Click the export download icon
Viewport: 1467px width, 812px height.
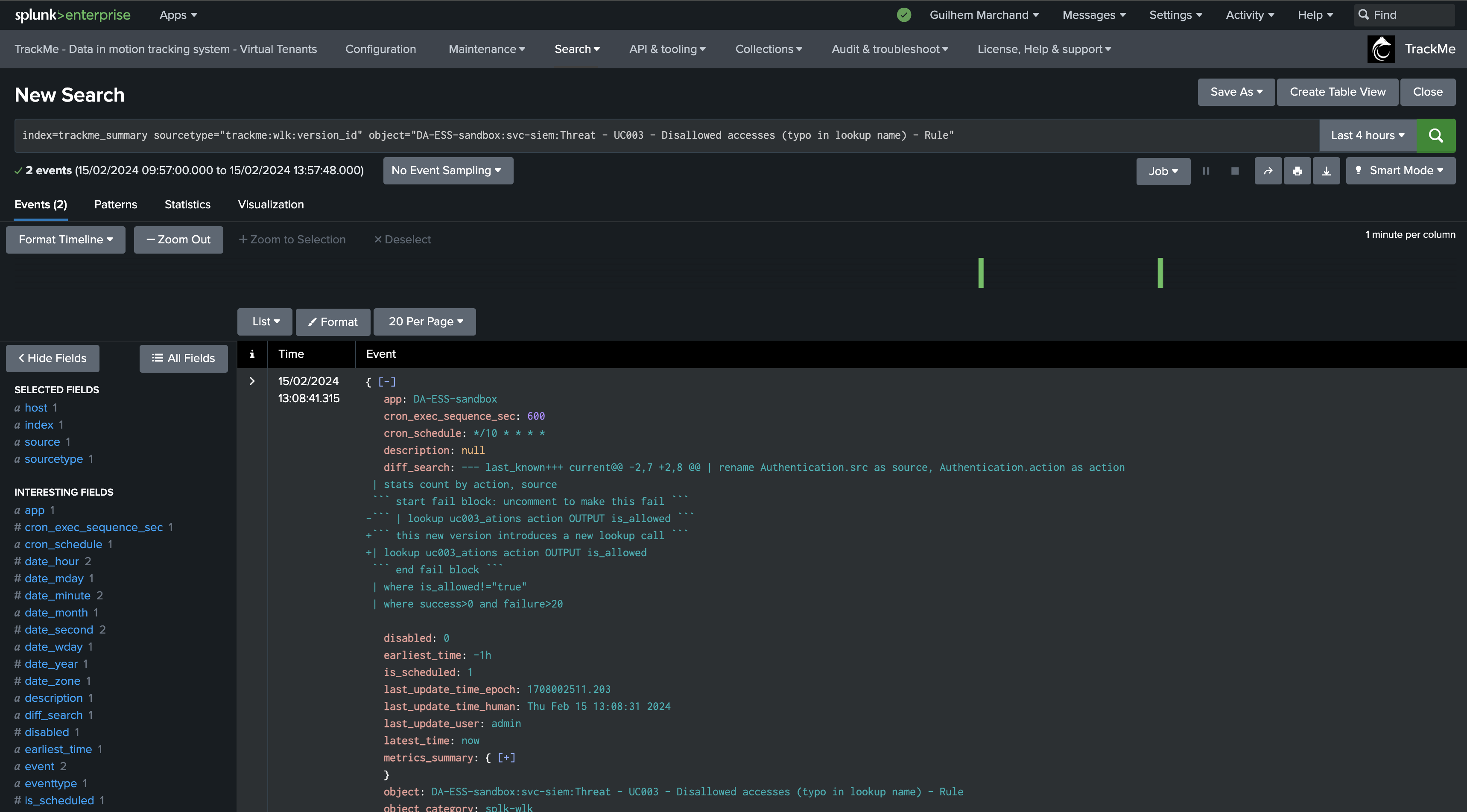[1327, 171]
